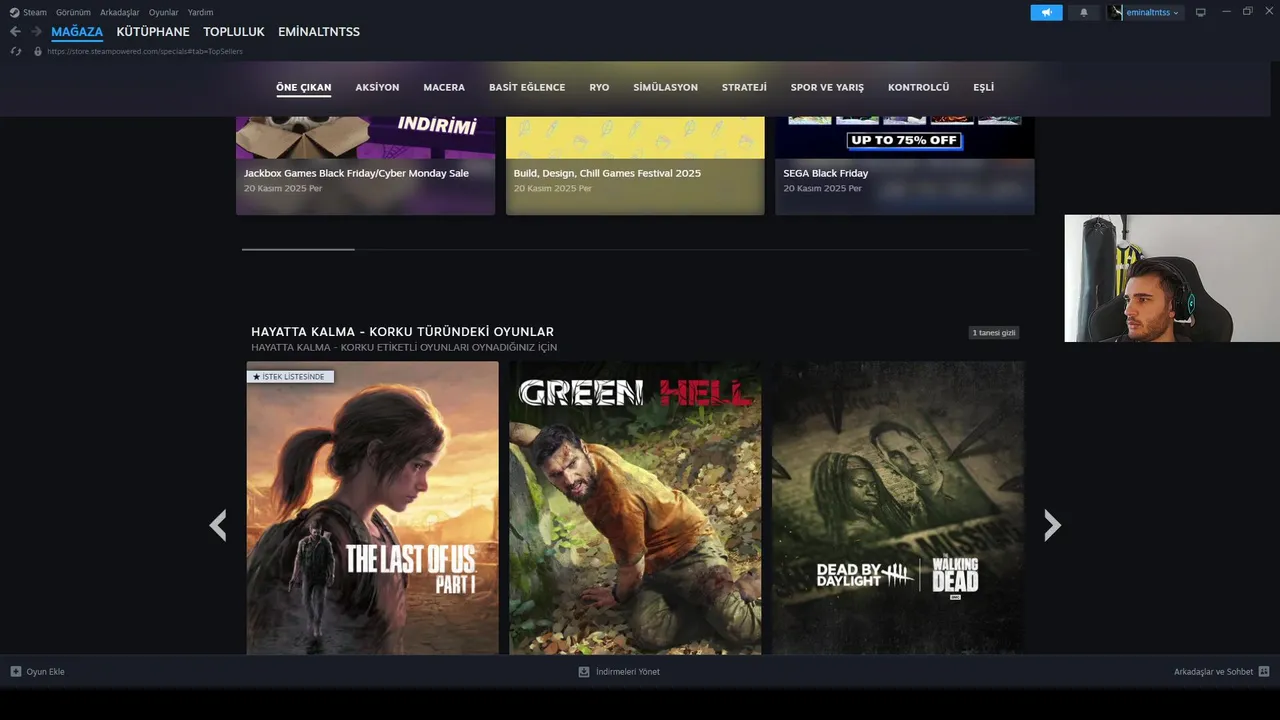Switch to the TOPLULUK tab
The image size is (1280, 720).
point(234,32)
